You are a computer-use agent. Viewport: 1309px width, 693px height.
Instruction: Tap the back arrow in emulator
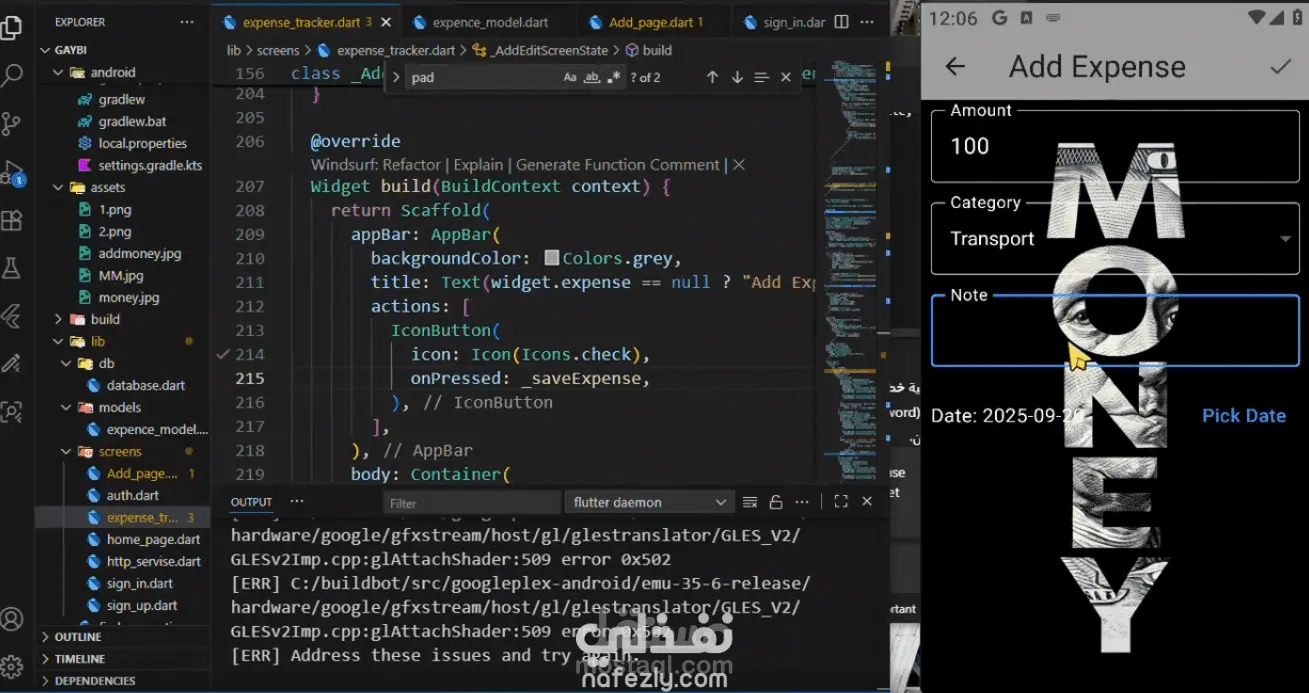[955, 66]
